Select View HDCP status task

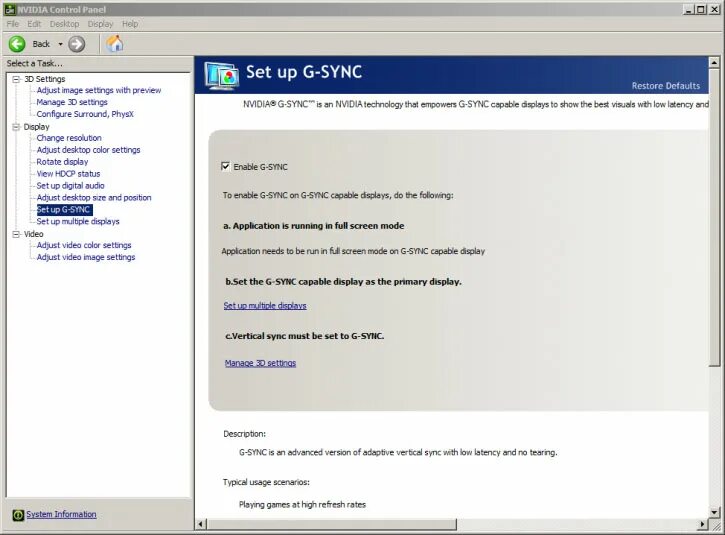[68, 174]
